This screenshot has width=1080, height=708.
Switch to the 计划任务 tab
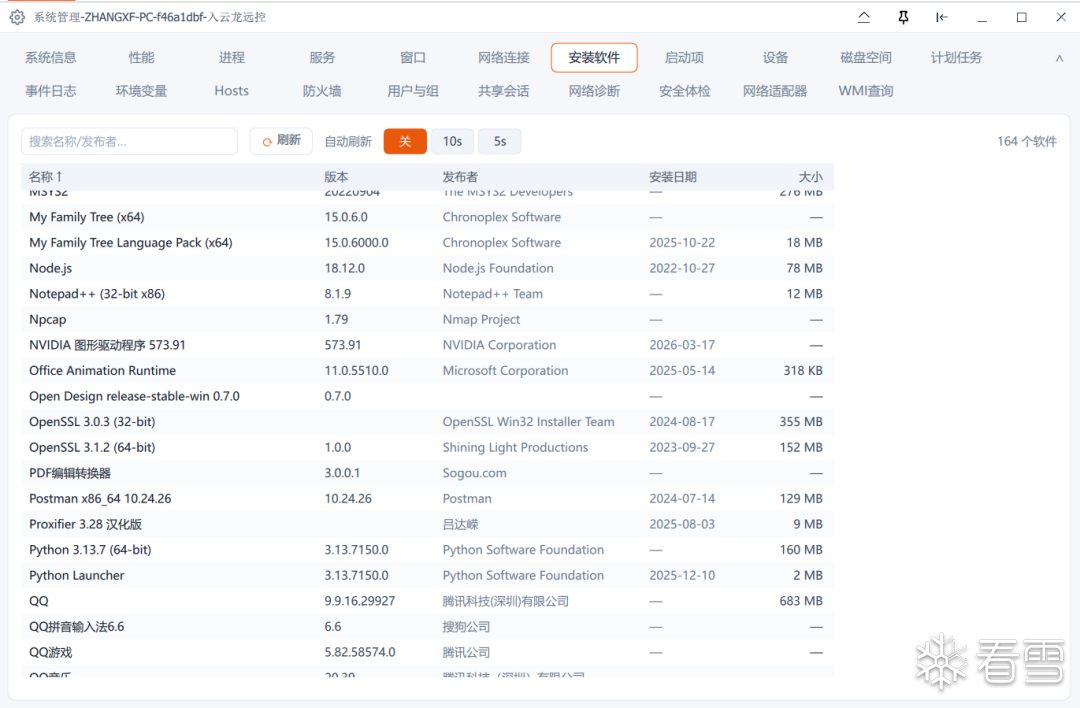pyautogui.click(x=956, y=58)
